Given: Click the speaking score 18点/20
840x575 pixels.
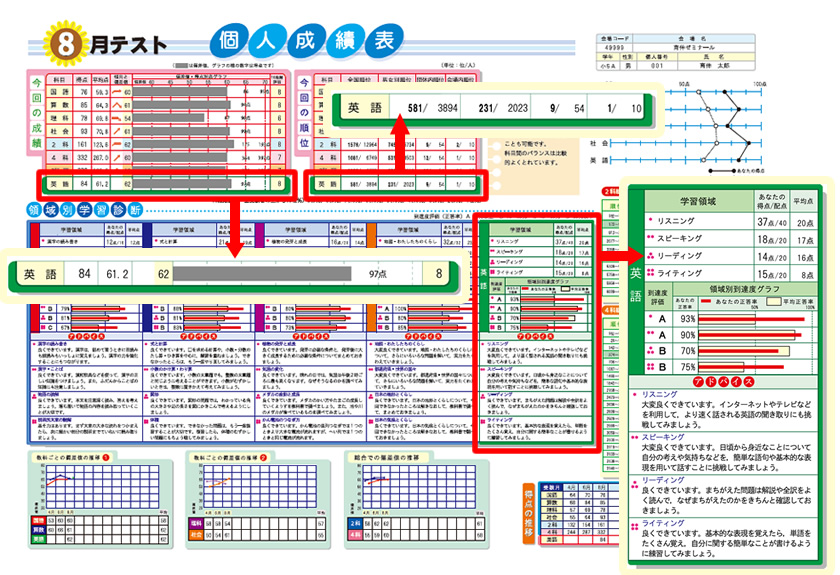Looking at the screenshot, I should click(772, 240).
